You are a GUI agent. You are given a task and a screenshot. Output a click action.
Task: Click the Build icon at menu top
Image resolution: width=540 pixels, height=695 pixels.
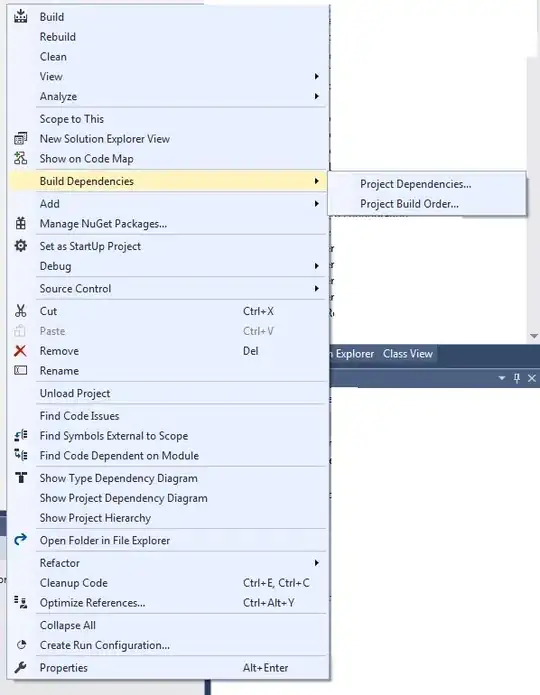(20, 16)
